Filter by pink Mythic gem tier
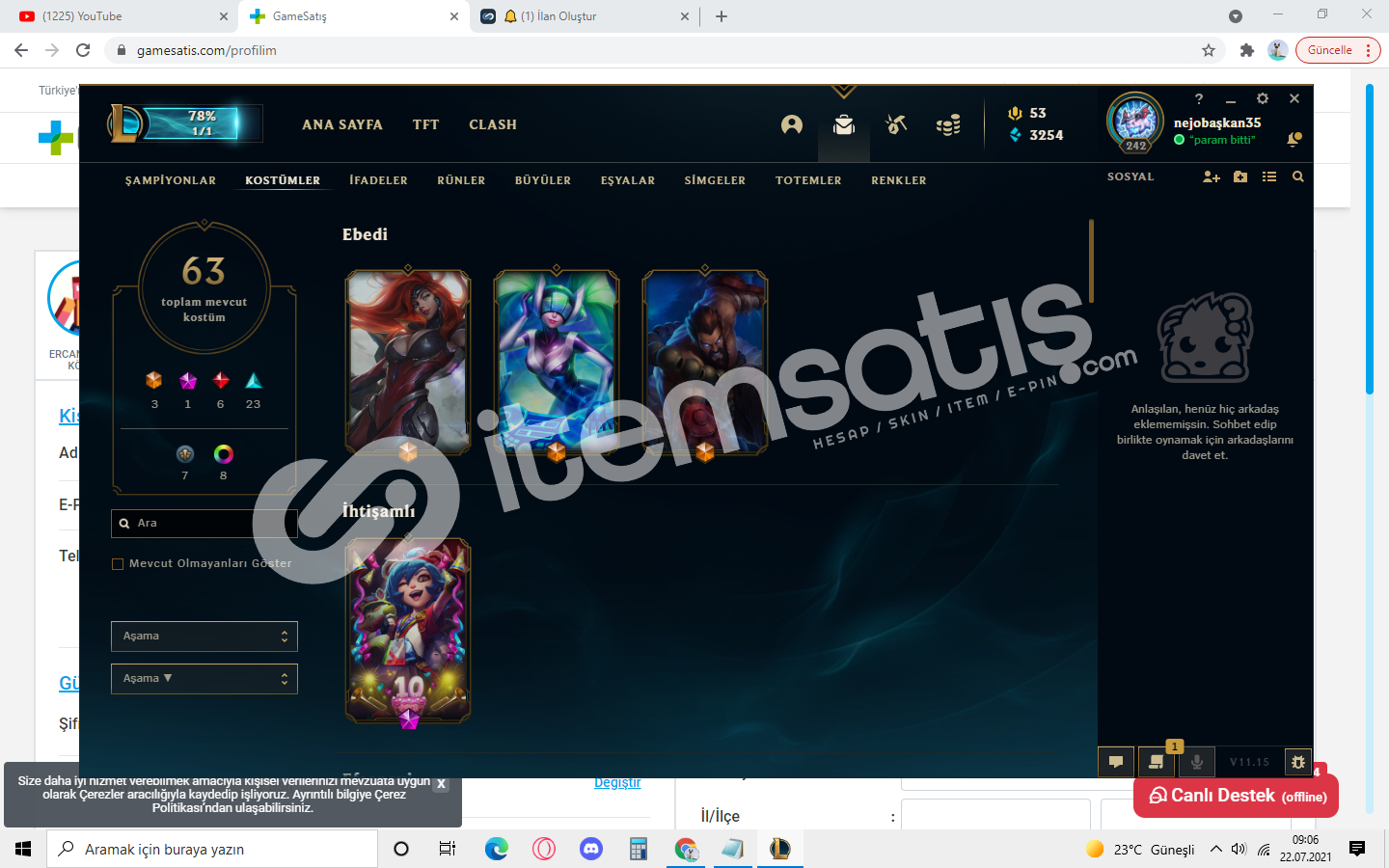Viewport: 1389px width, 868px height. pyautogui.click(x=188, y=380)
